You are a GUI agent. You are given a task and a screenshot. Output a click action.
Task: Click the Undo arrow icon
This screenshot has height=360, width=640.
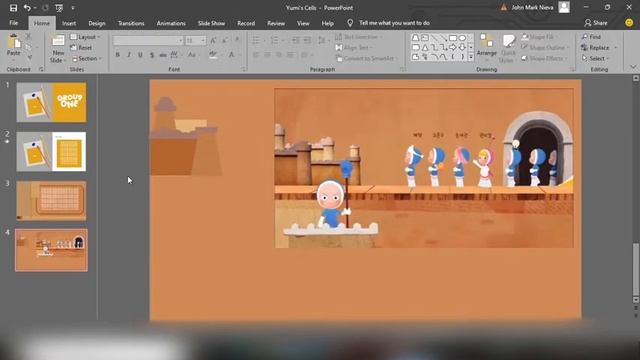pyautogui.click(x=27, y=8)
